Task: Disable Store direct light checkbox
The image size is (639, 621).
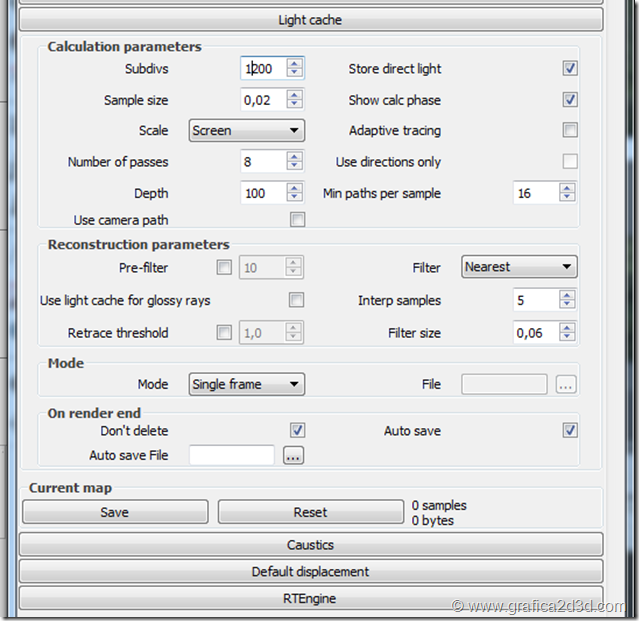Action: coord(570,69)
